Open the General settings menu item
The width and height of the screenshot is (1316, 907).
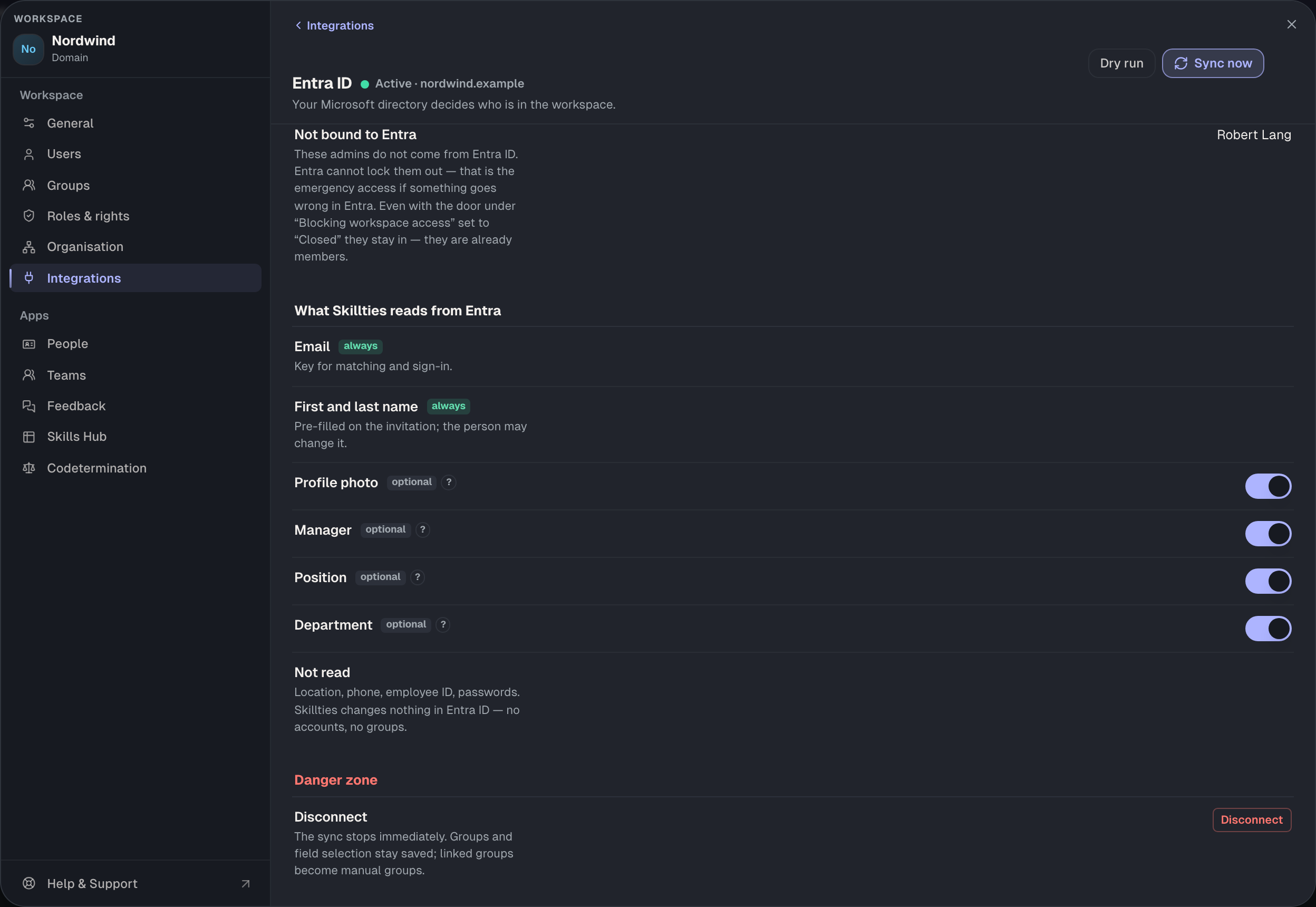click(x=135, y=123)
